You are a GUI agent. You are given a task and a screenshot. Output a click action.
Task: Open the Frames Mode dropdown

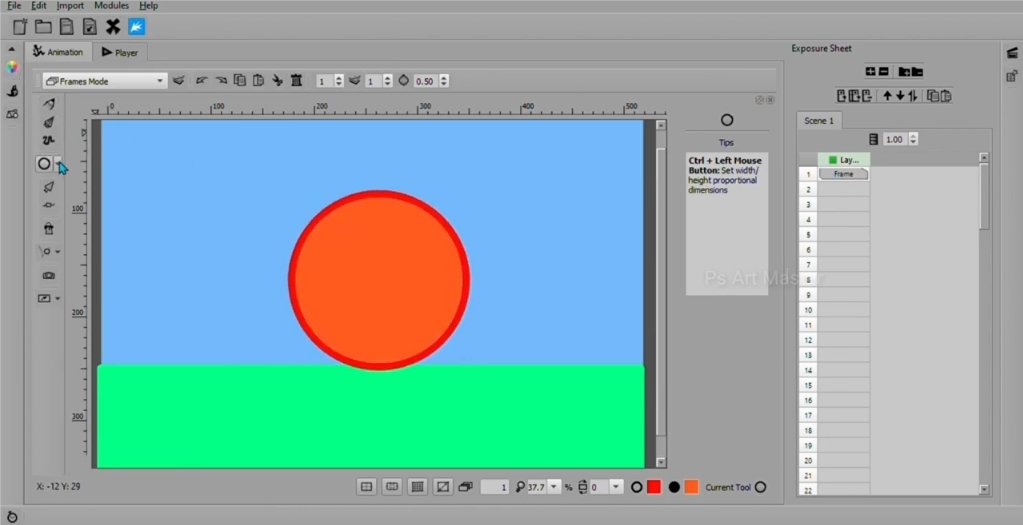tap(104, 81)
